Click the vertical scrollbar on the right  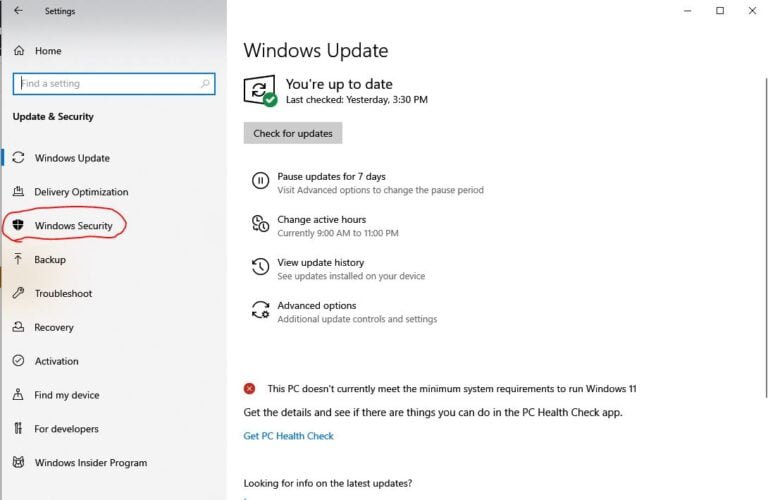[x=766, y=238]
